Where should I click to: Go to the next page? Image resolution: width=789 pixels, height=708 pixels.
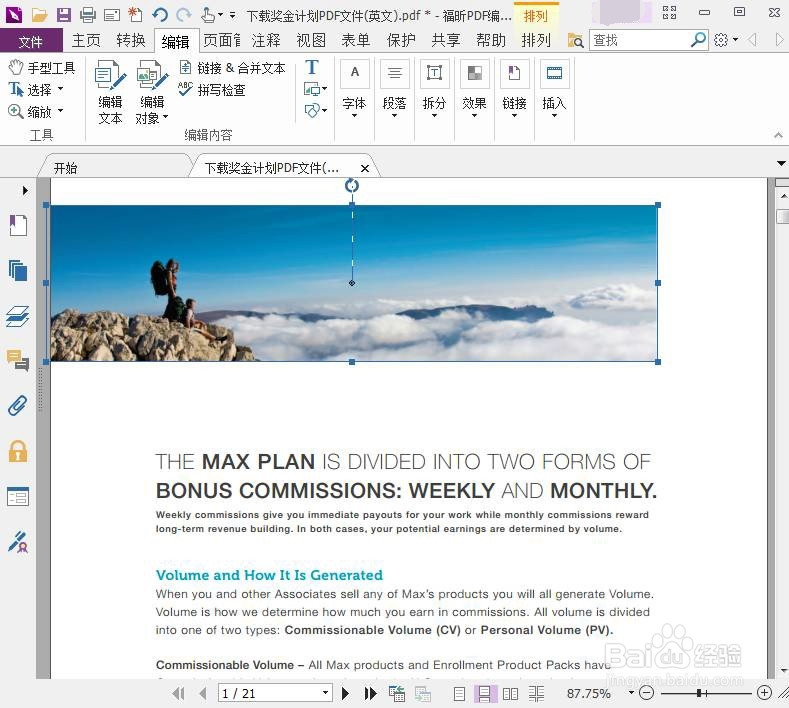(345, 693)
